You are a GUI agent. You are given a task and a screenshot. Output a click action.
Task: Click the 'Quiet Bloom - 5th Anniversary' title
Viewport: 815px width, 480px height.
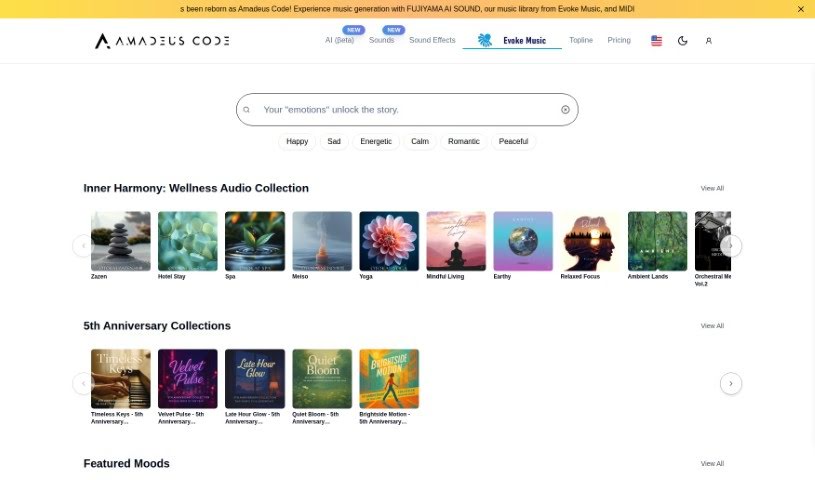click(316, 418)
